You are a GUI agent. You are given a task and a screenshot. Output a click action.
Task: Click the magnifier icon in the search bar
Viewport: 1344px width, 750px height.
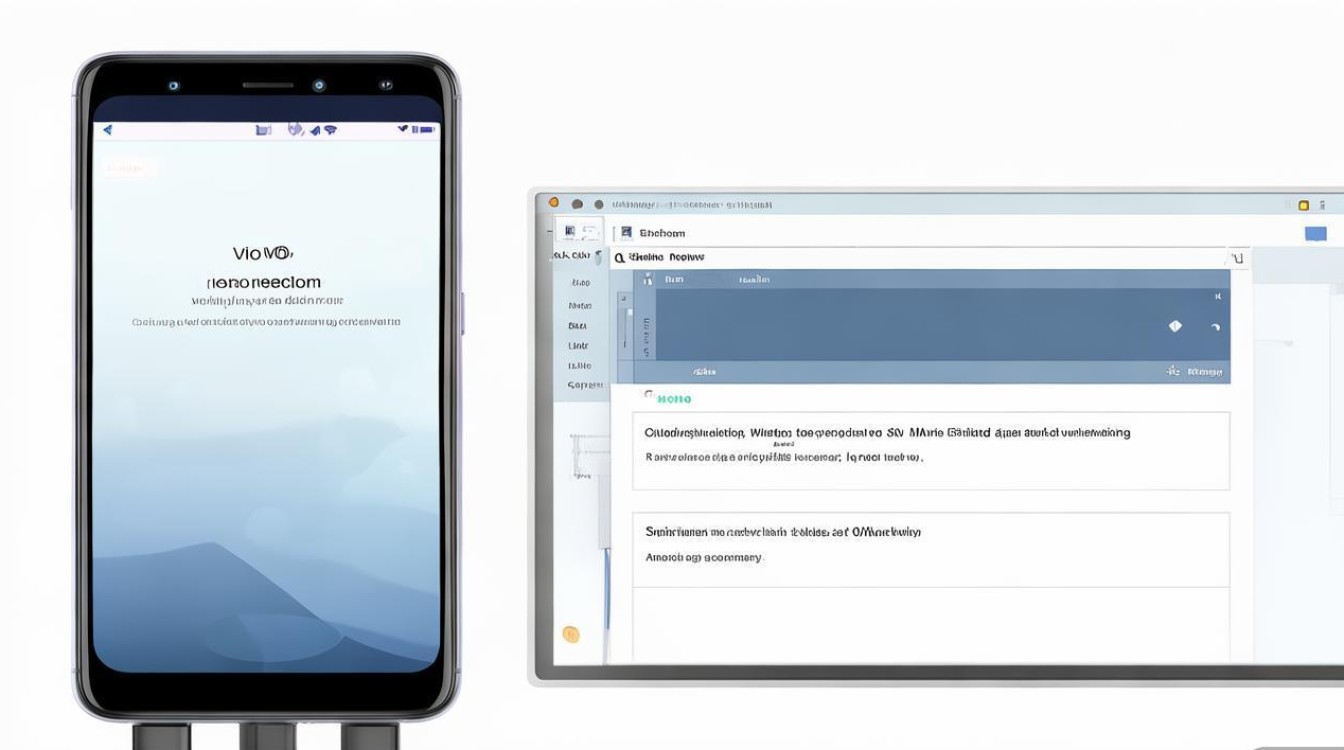620,258
